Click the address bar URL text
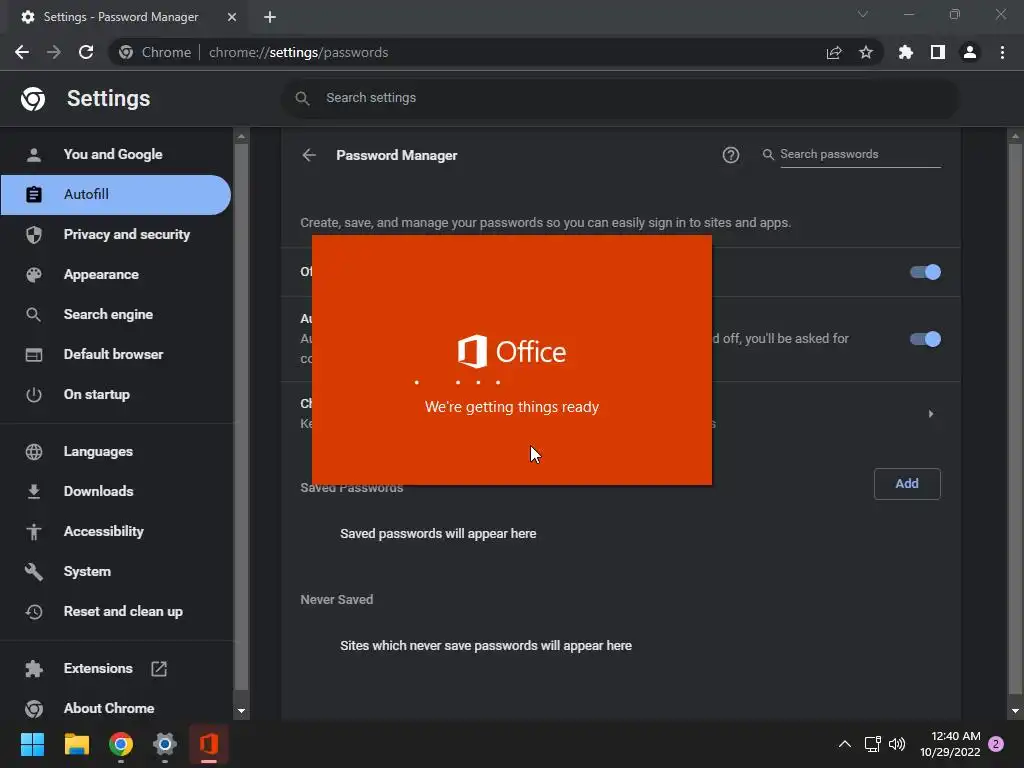 pos(298,52)
